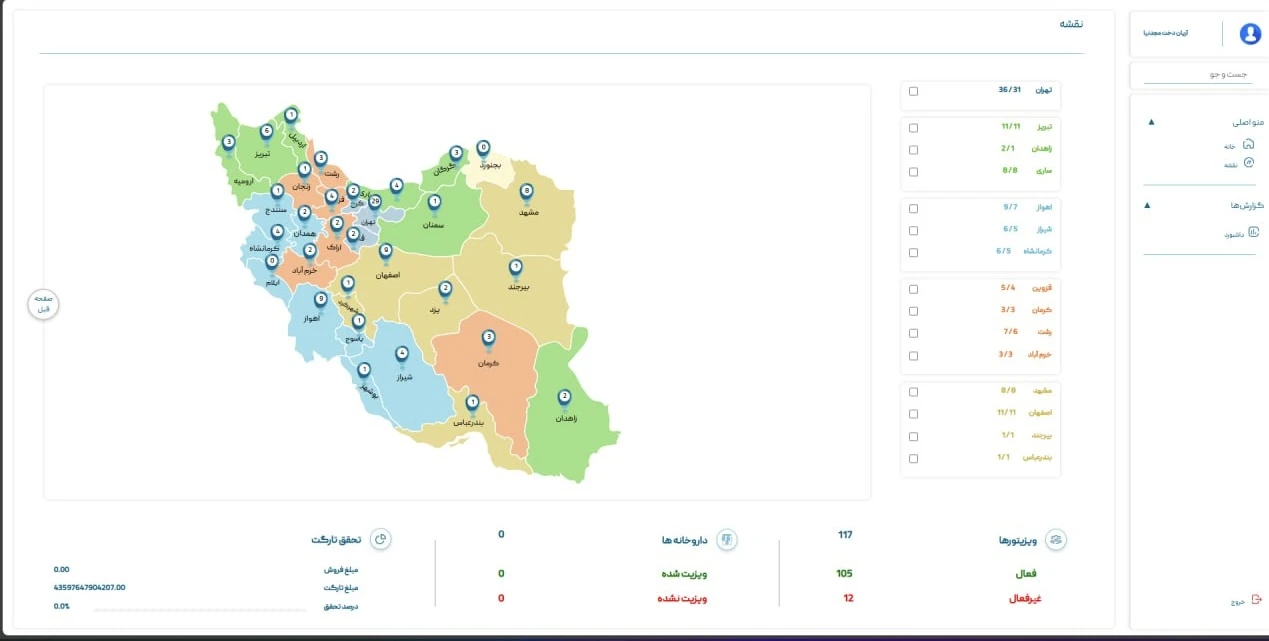Check the Tehran (تهران) checkbox

pos(913,91)
